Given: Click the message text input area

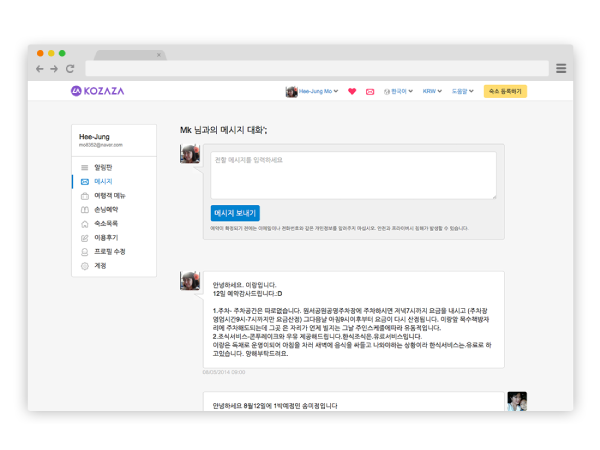Looking at the screenshot, I should point(353,175).
